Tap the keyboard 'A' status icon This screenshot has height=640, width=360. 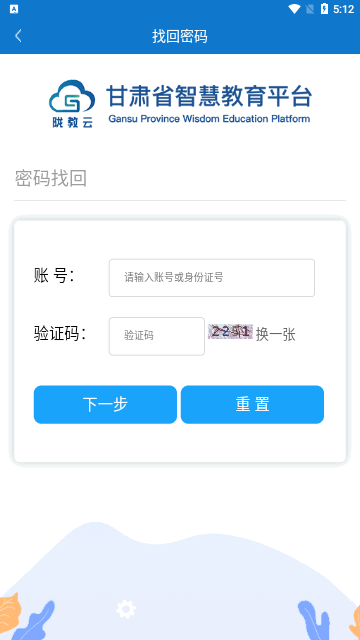pyautogui.click(x=14, y=9)
